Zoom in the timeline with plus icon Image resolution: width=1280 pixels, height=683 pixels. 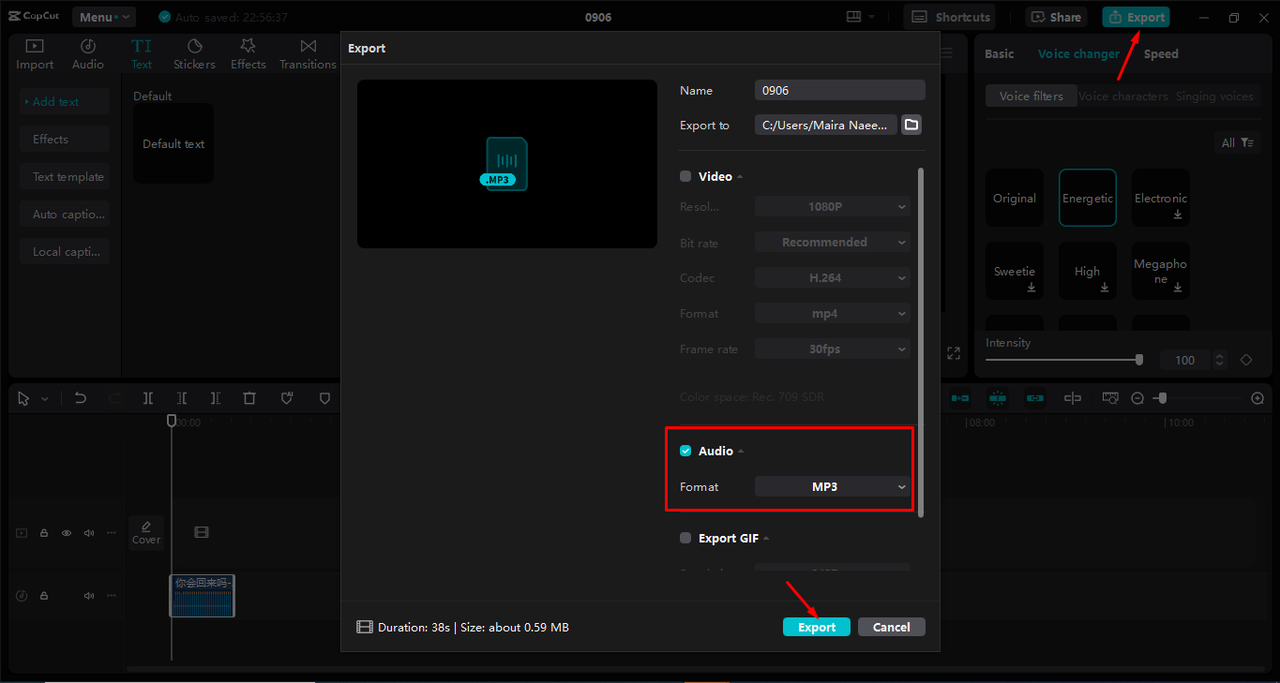[x=1258, y=398]
